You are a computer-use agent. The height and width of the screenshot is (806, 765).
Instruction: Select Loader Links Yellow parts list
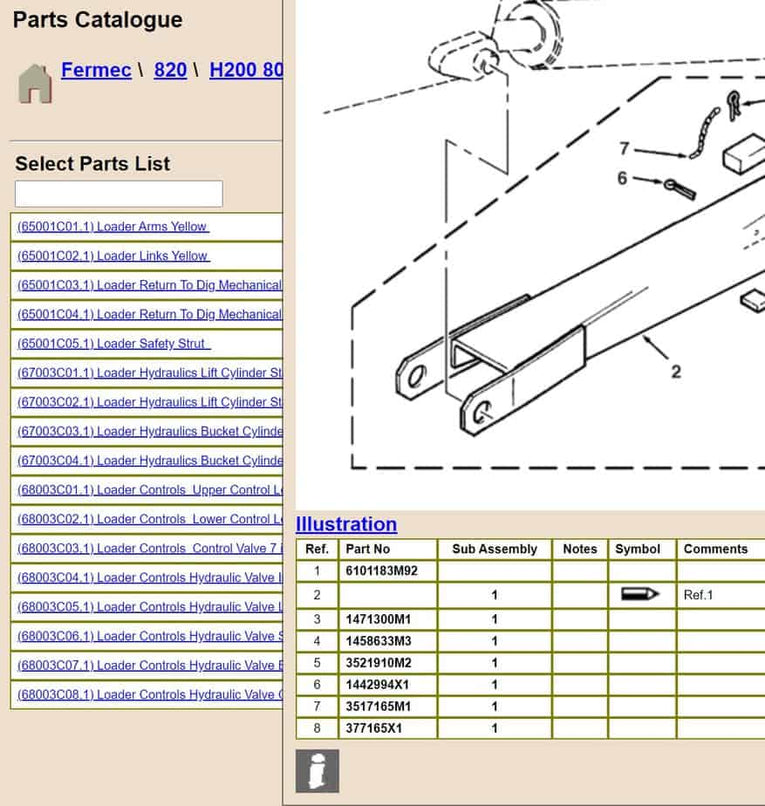click(x=112, y=256)
